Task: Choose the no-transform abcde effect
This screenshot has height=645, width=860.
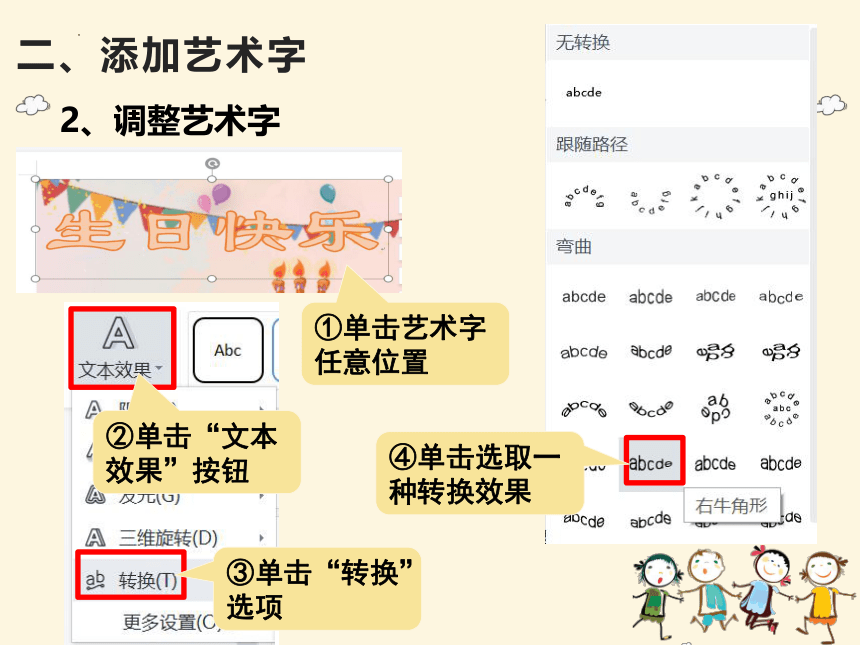Action: (x=584, y=93)
